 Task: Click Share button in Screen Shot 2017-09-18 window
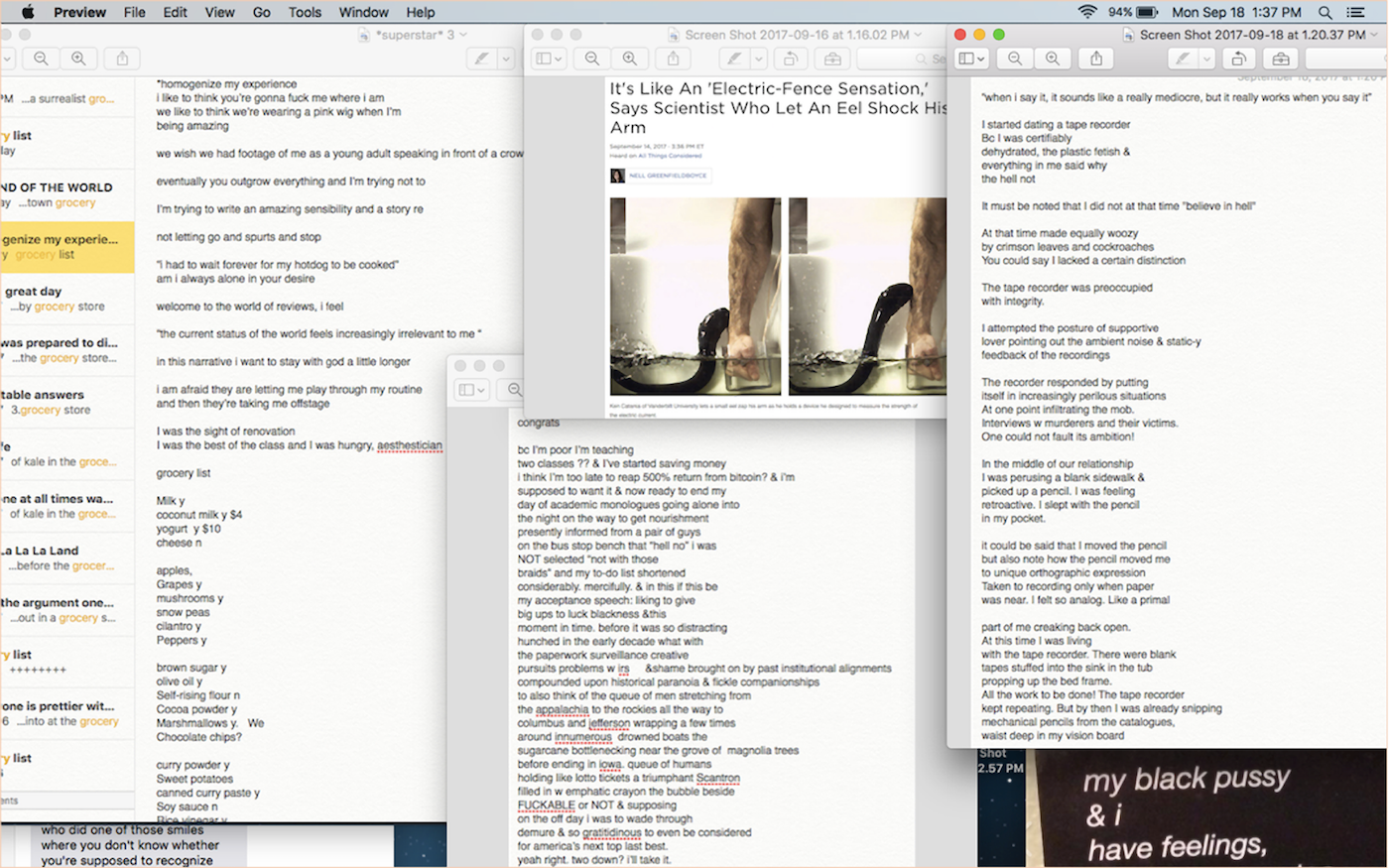click(x=1096, y=59)
